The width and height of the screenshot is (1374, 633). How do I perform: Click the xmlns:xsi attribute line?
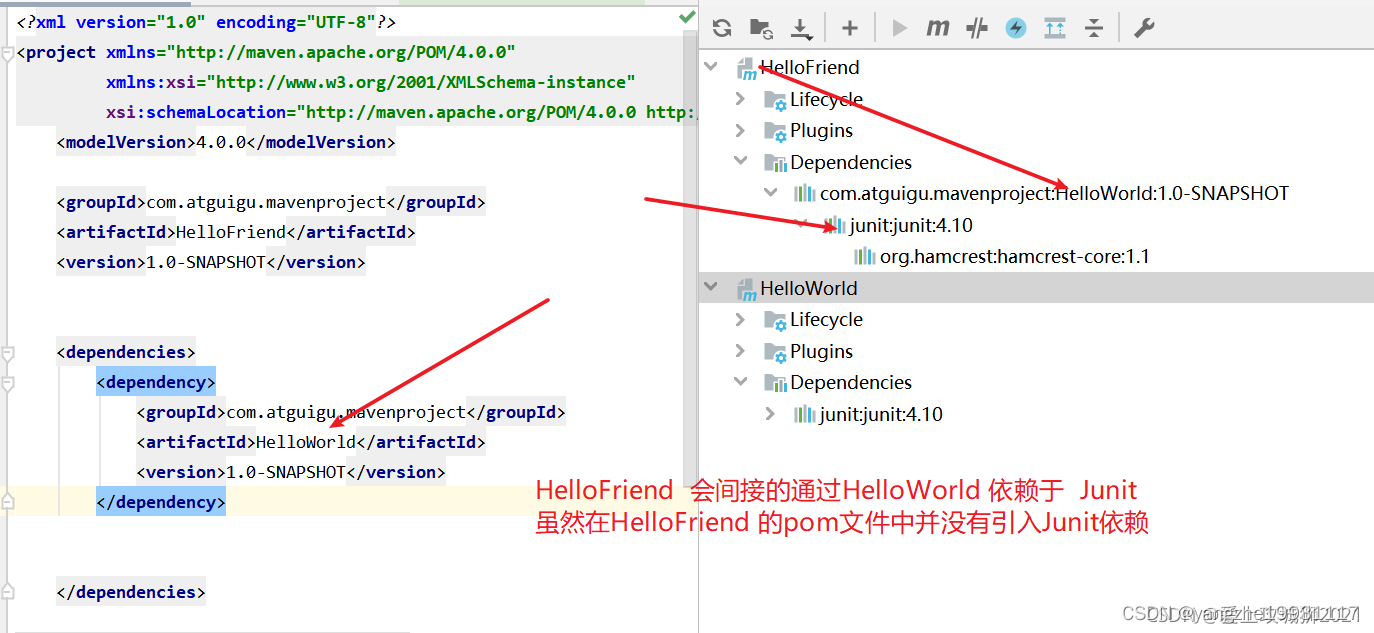coord(371,82)
